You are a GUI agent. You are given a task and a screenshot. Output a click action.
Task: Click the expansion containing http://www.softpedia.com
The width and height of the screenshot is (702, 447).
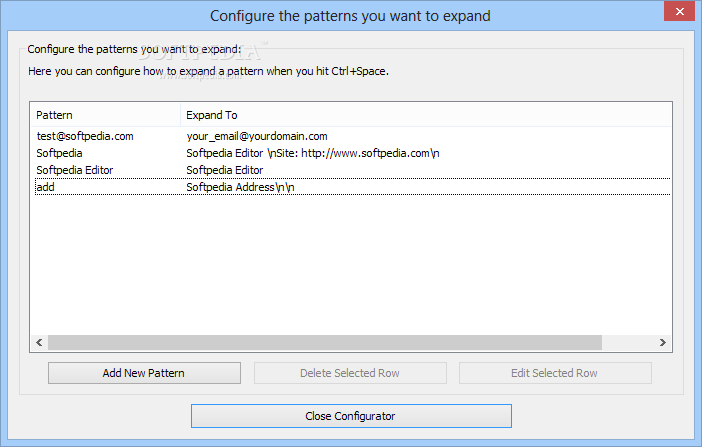312,153
